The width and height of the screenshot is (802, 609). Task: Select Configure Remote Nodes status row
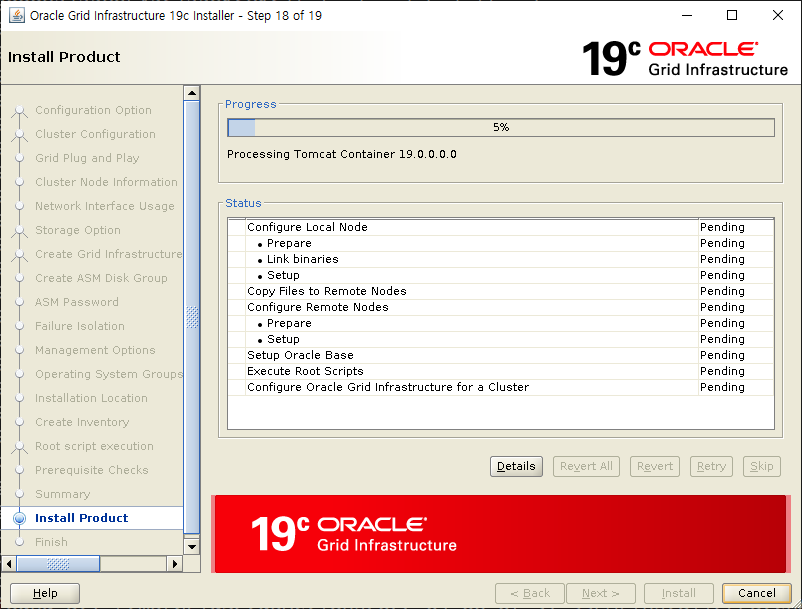tap(501, 307)
